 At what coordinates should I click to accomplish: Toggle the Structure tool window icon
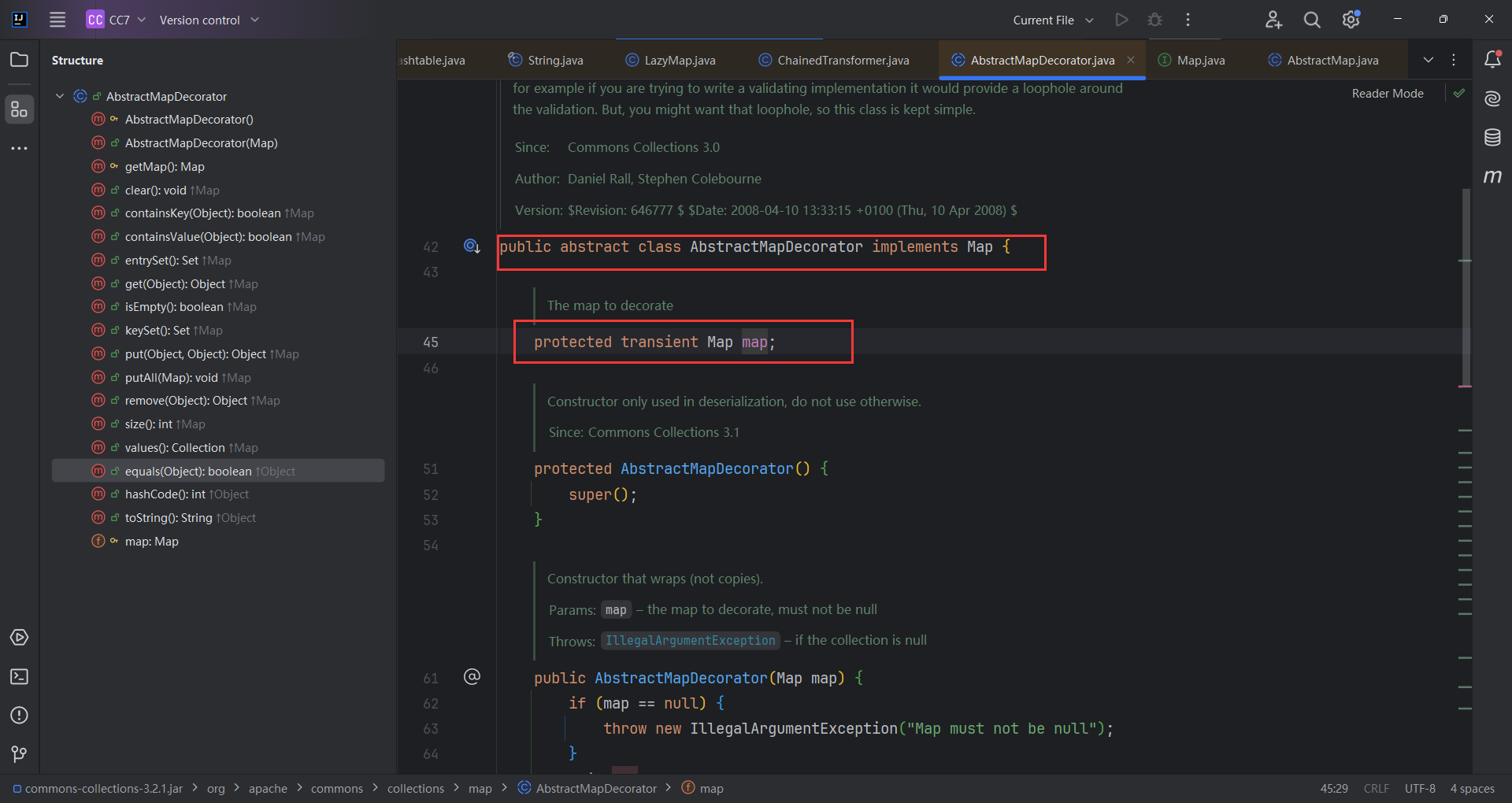pos(20,109)
